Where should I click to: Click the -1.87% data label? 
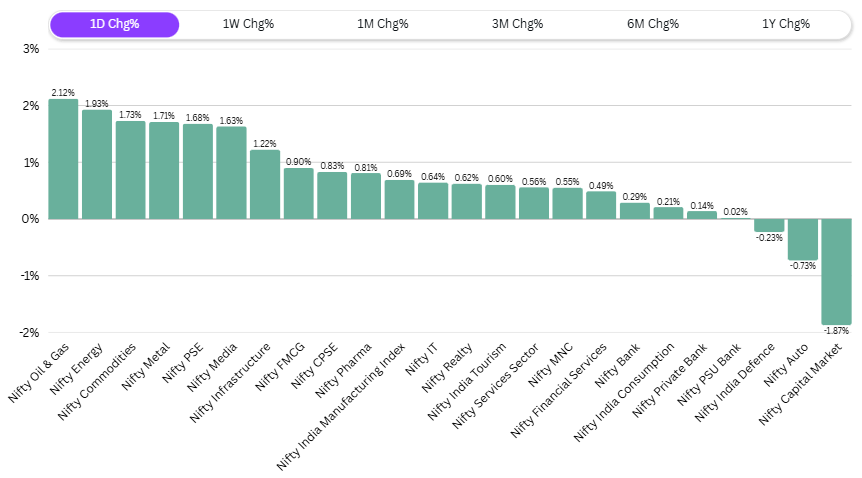pyautogui.click(x=836, y=331)
